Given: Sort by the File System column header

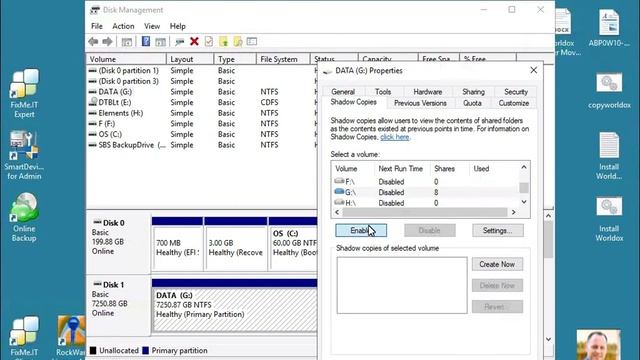Looking at the screenshot, I should [x=283, y=59].
